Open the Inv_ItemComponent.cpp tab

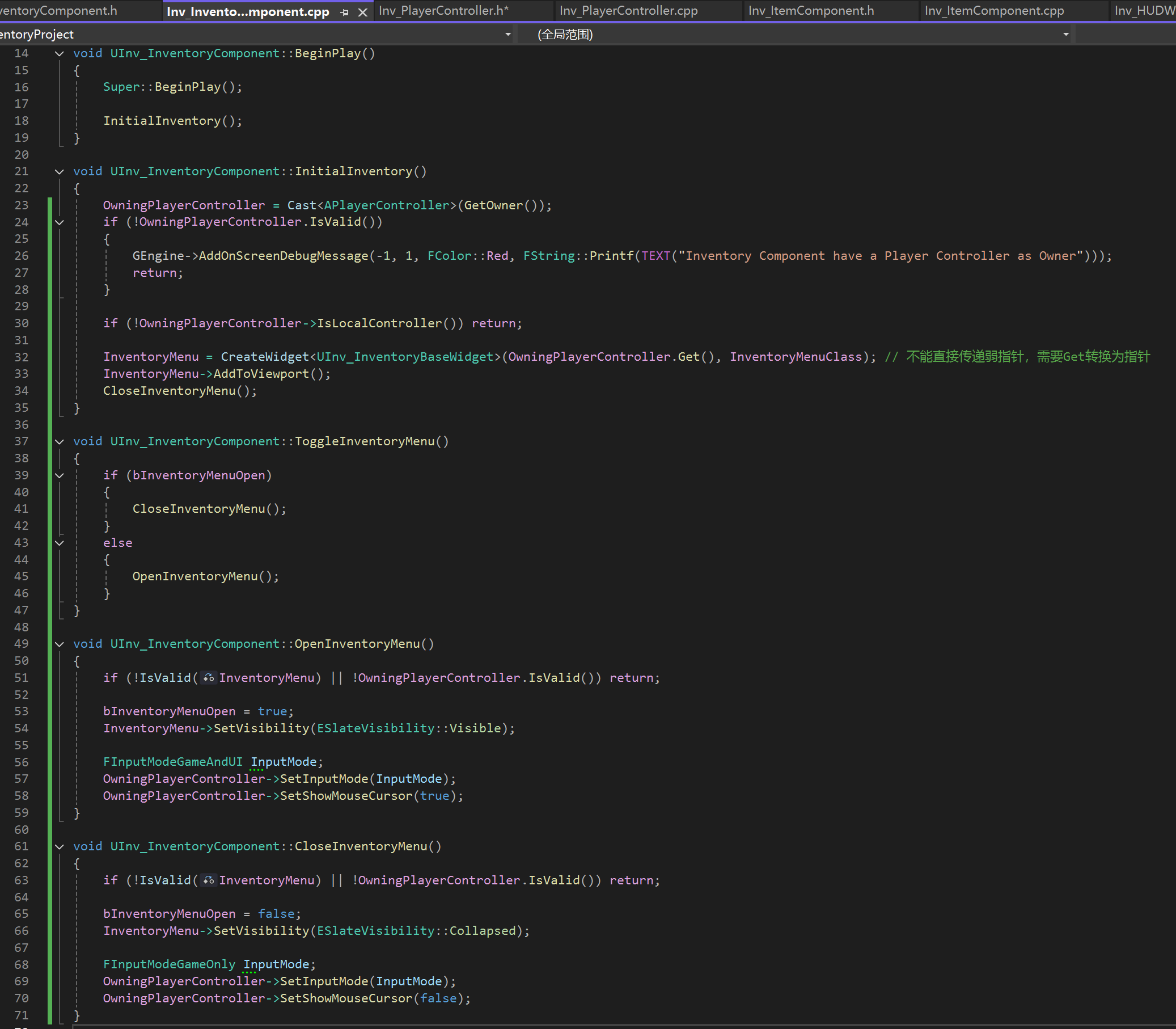click(x=993, y=11)
